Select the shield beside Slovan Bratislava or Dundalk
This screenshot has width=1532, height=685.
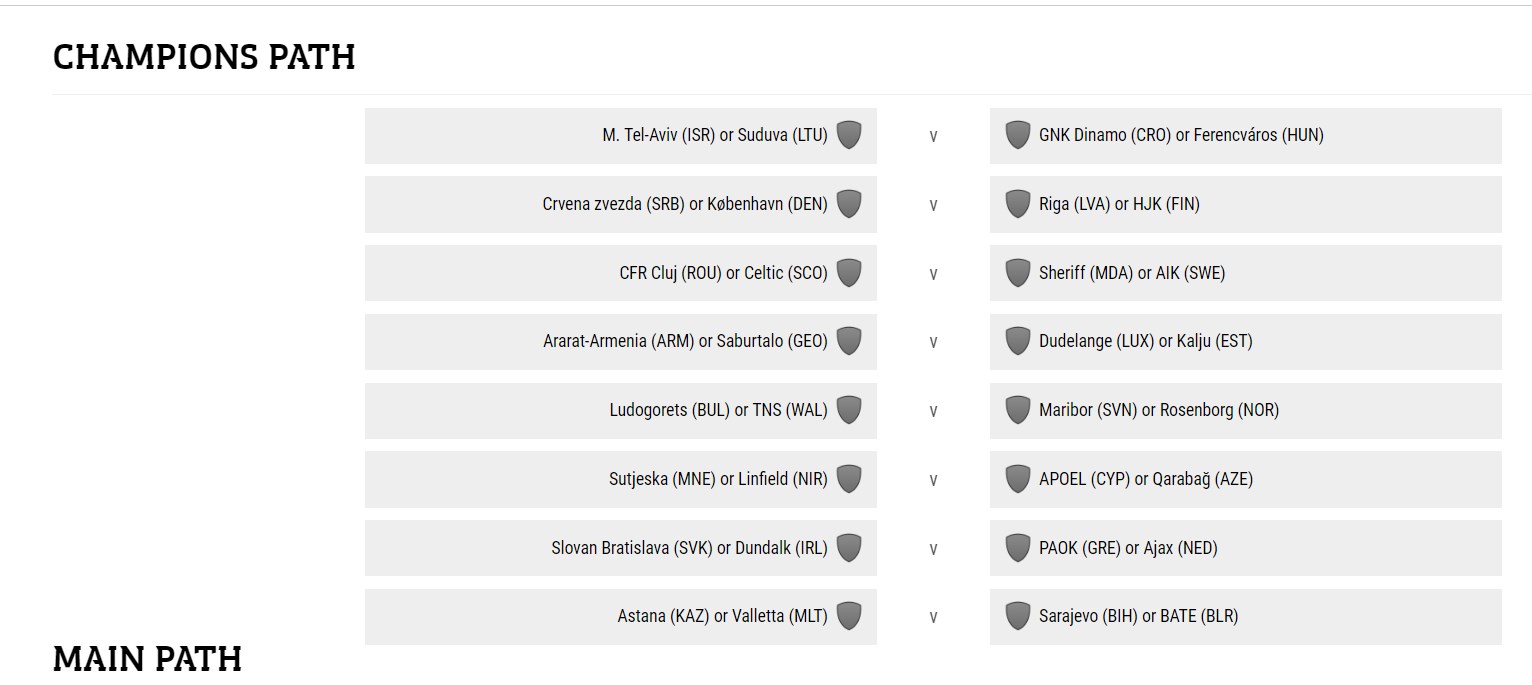[849, 548]
